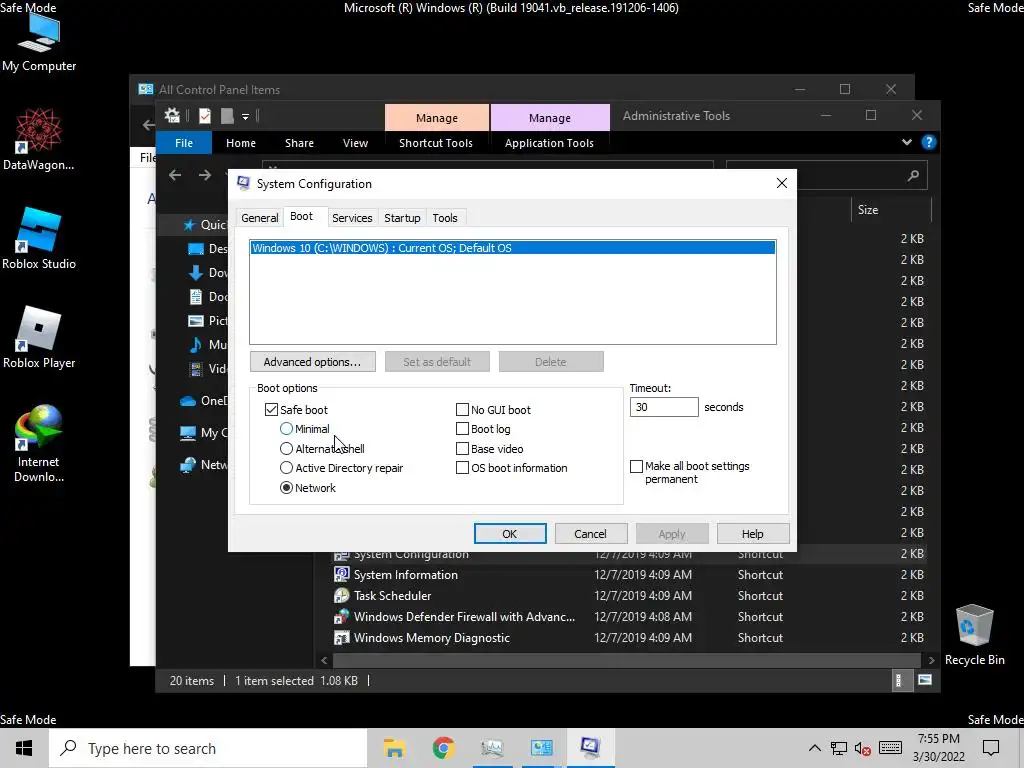Enable the Boot log checkbox
Screen dimensions: 1024x768
[x=462, y=429]
